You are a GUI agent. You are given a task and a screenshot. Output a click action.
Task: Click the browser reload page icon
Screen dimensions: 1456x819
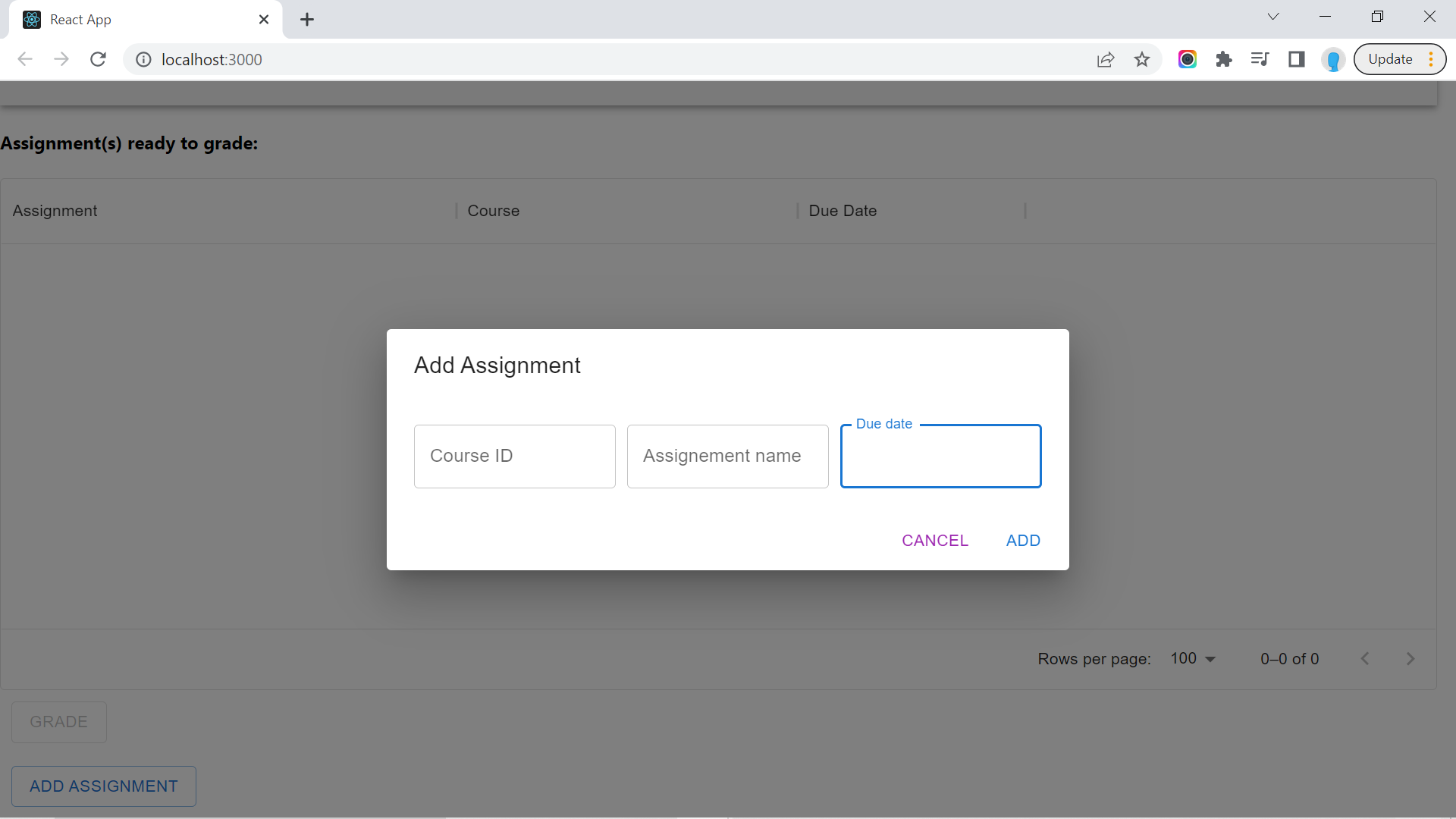pos(98,59)
